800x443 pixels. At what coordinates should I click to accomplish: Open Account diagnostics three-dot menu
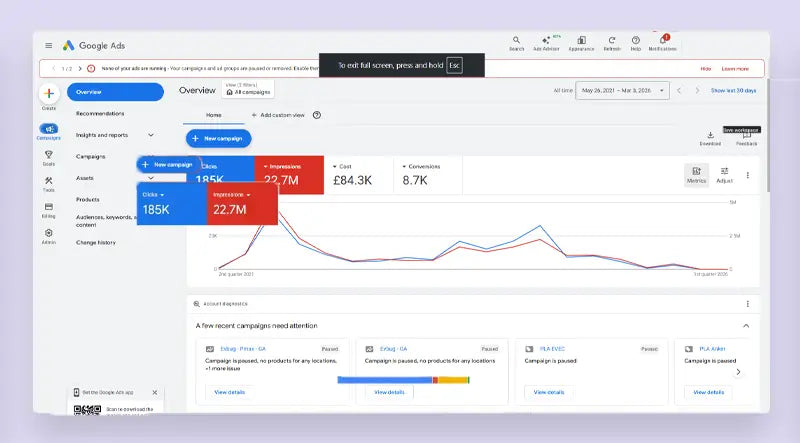pyautogui.click(x=748, y=304)
